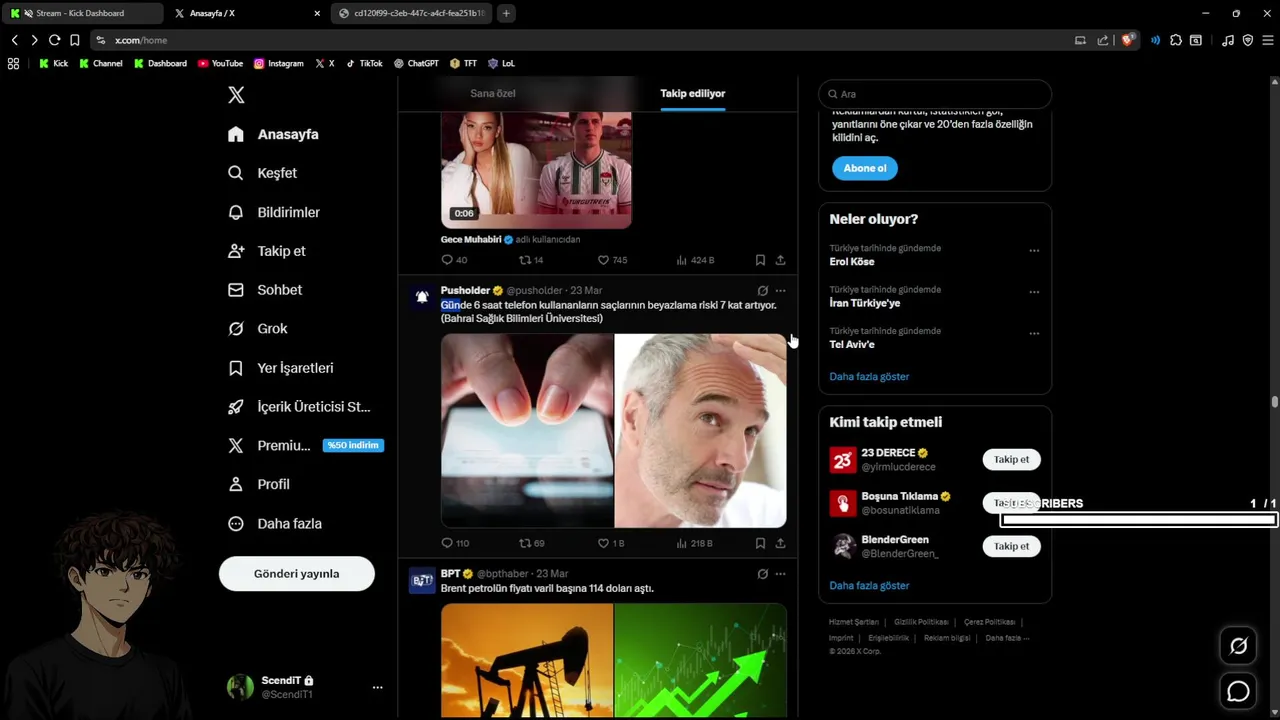Open Sohbet envelope icon
Screen dimensions: 1280x720
[x=236, y=290]
